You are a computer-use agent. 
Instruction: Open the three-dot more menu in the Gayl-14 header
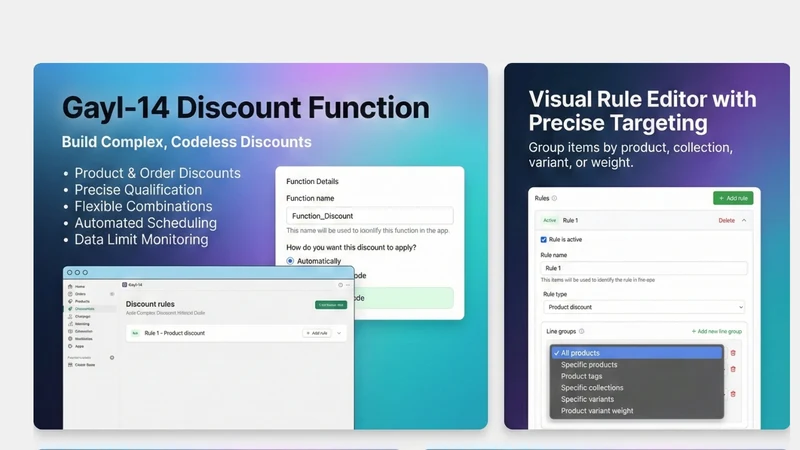(x=348, y=285)
